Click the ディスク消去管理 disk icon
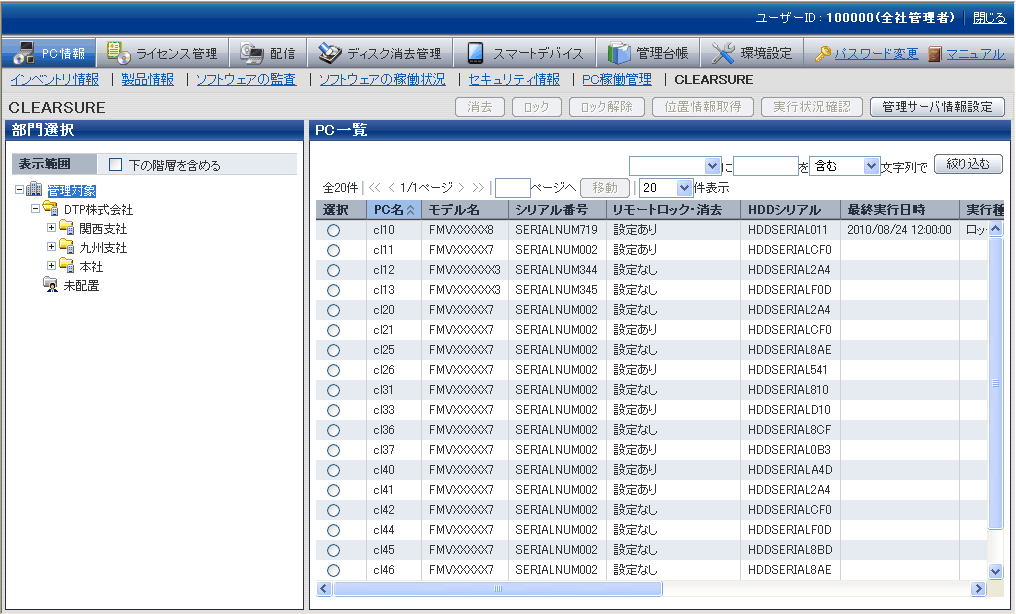 click(x=330, y=53)
